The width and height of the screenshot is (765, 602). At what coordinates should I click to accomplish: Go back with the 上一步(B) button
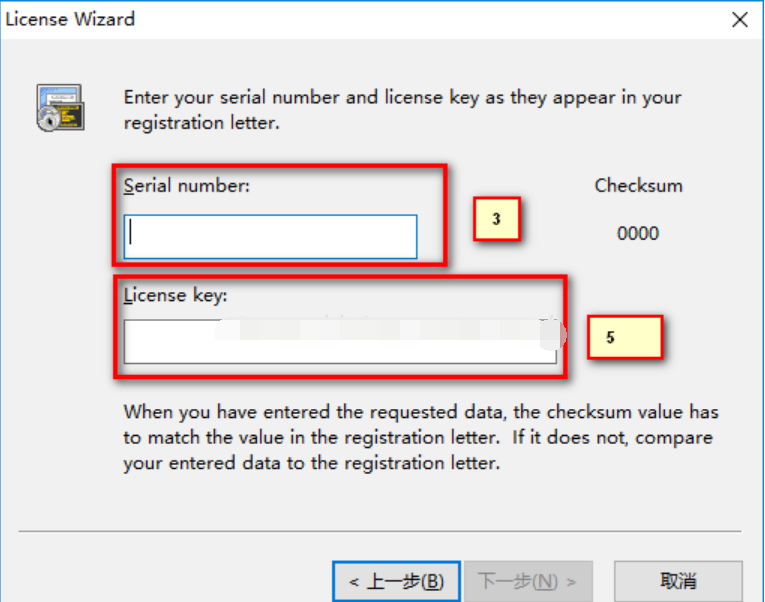pyautogui.click(x=396, y=581)
